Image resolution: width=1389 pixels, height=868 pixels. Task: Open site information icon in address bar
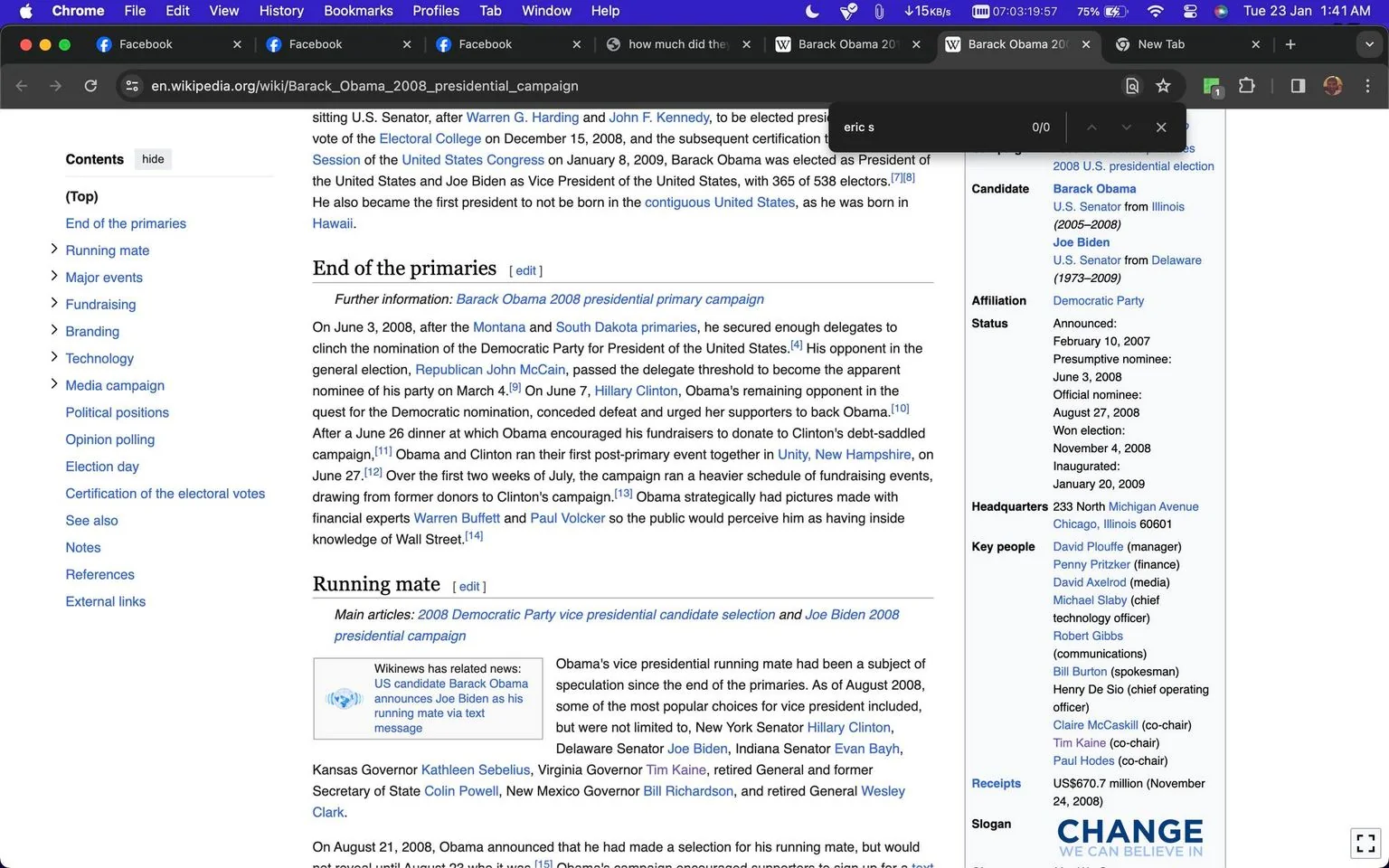point(132,86)
